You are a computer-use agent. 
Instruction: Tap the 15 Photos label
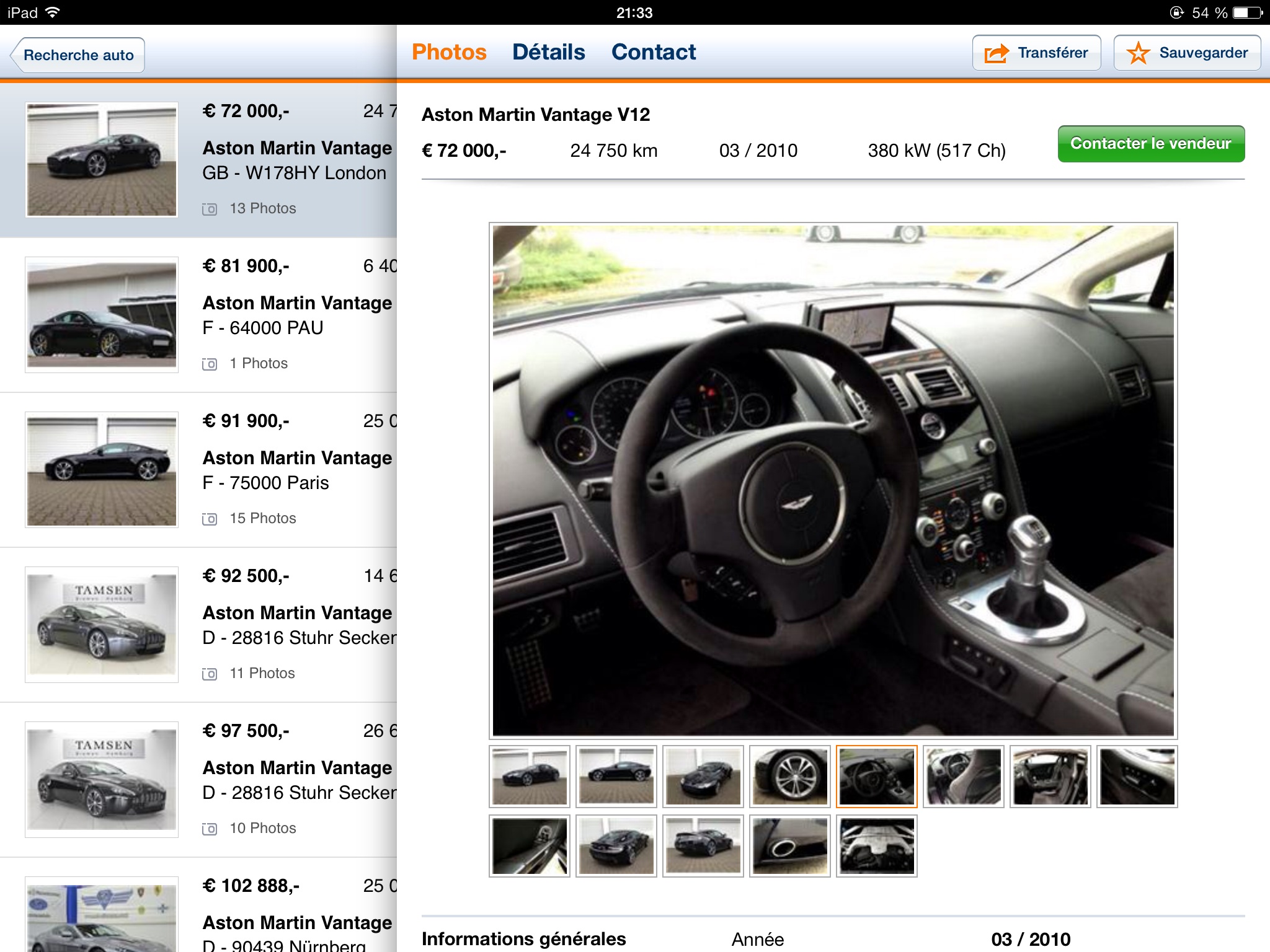[x=263, y=518]
